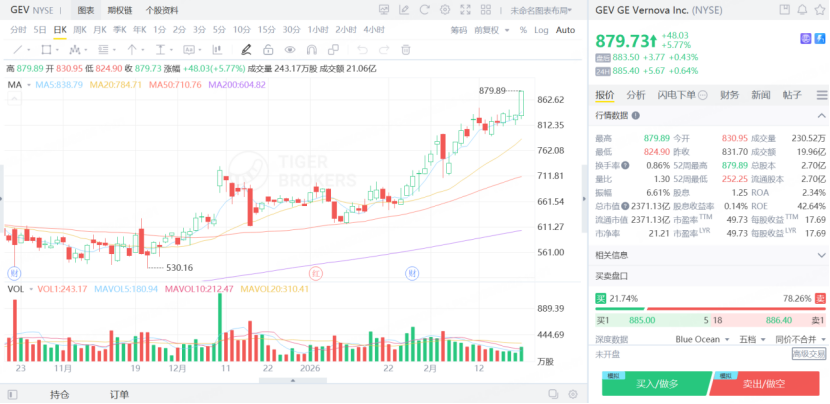The height and width of the screenshot is (404, 830).
Task: Toggle Auto scale on chart
Action: [x=565, y=30]
